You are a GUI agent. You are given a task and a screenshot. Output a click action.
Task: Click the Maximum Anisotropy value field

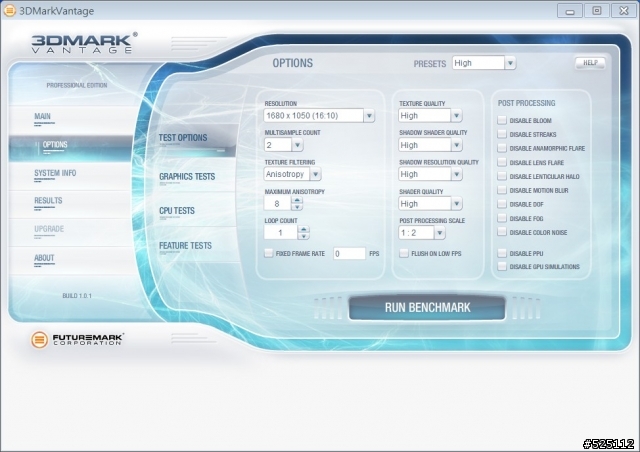[278, 203]
